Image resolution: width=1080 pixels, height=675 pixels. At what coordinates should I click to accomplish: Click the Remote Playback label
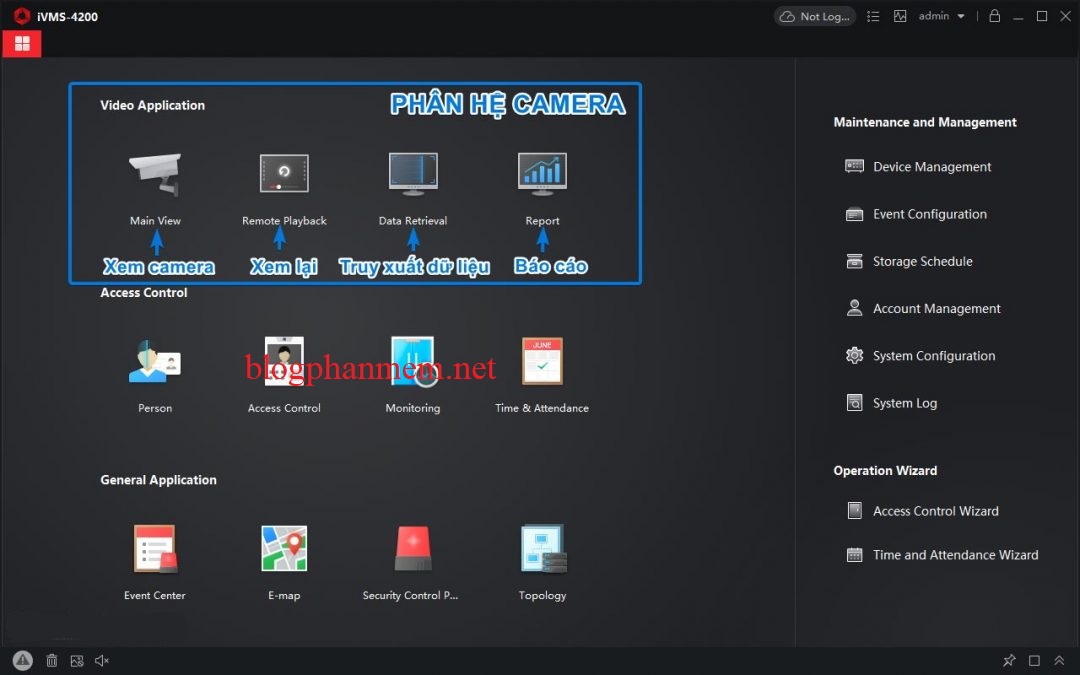coord(284,220)
